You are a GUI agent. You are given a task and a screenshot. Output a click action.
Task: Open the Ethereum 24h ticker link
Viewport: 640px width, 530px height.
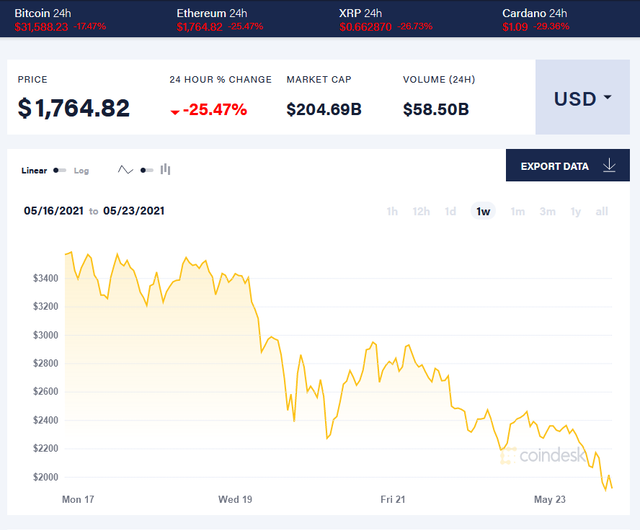tap(220, 19)
